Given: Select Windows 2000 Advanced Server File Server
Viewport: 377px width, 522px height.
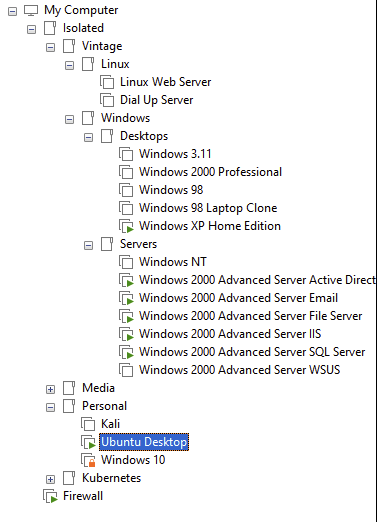Looking at the screenshot, I should tap(251, 316).
